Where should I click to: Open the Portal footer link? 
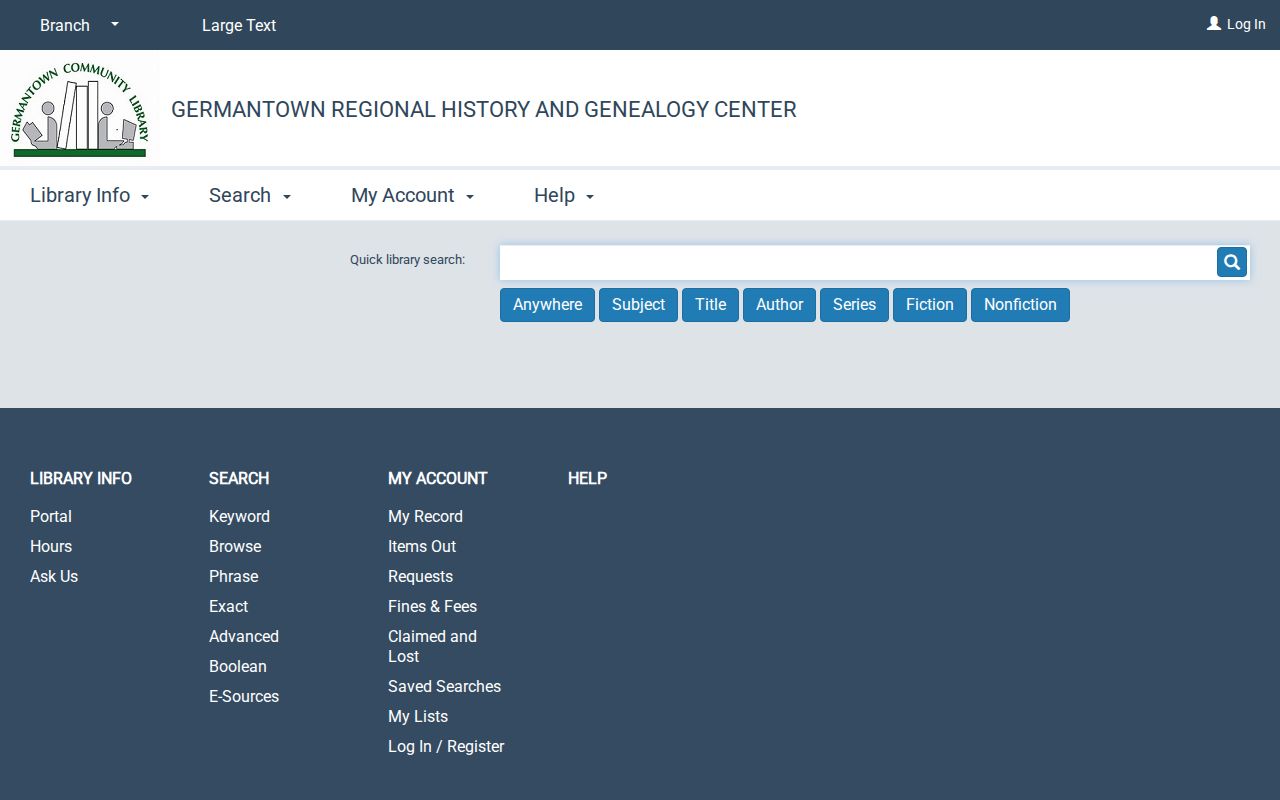(x=51, y=516)
